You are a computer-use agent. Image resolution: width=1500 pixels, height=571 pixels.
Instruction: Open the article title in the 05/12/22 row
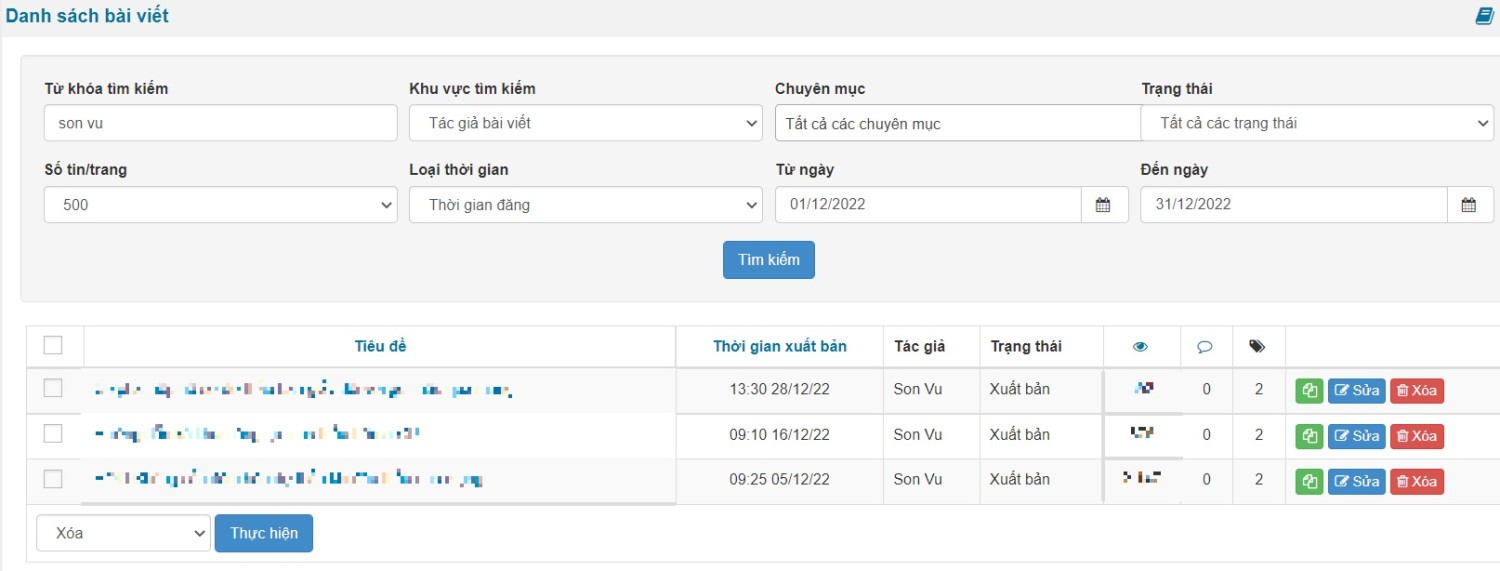(289, 479)
